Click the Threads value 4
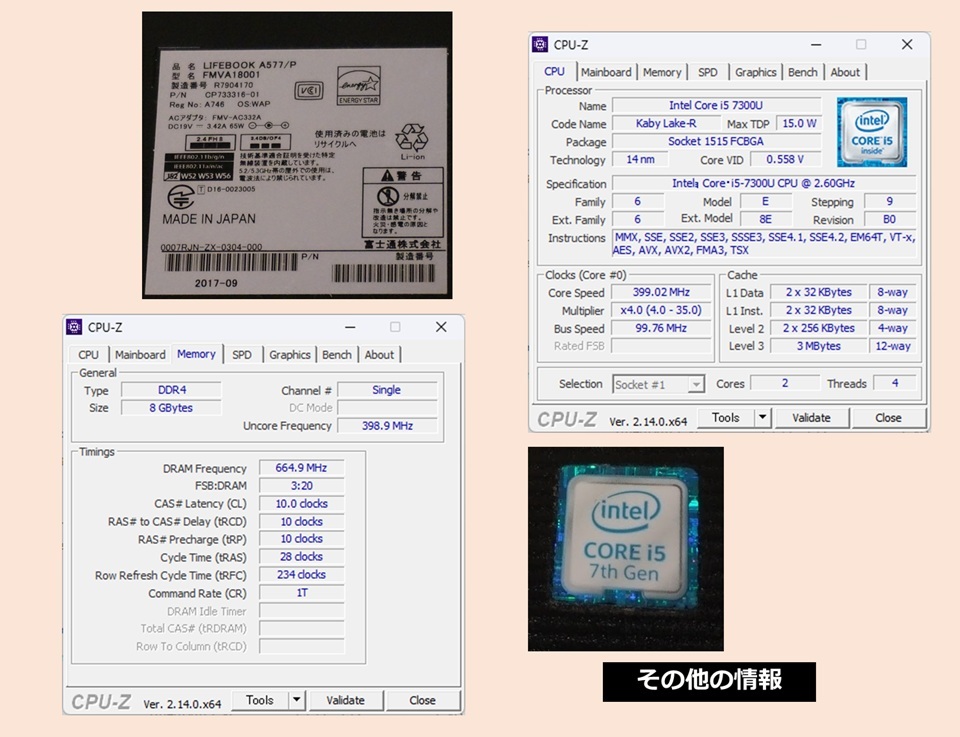The image size is (960, 737). click(894, 383)
